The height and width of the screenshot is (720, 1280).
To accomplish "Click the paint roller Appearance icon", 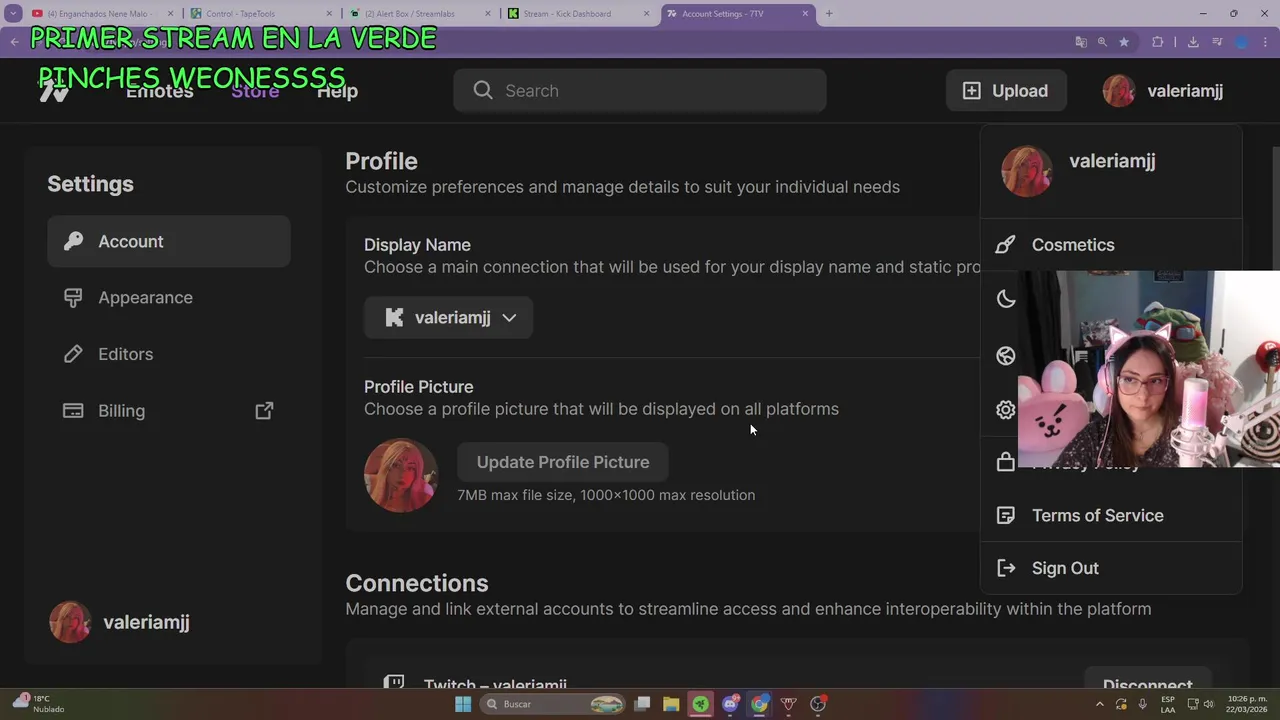I will [x=73, y=297].
